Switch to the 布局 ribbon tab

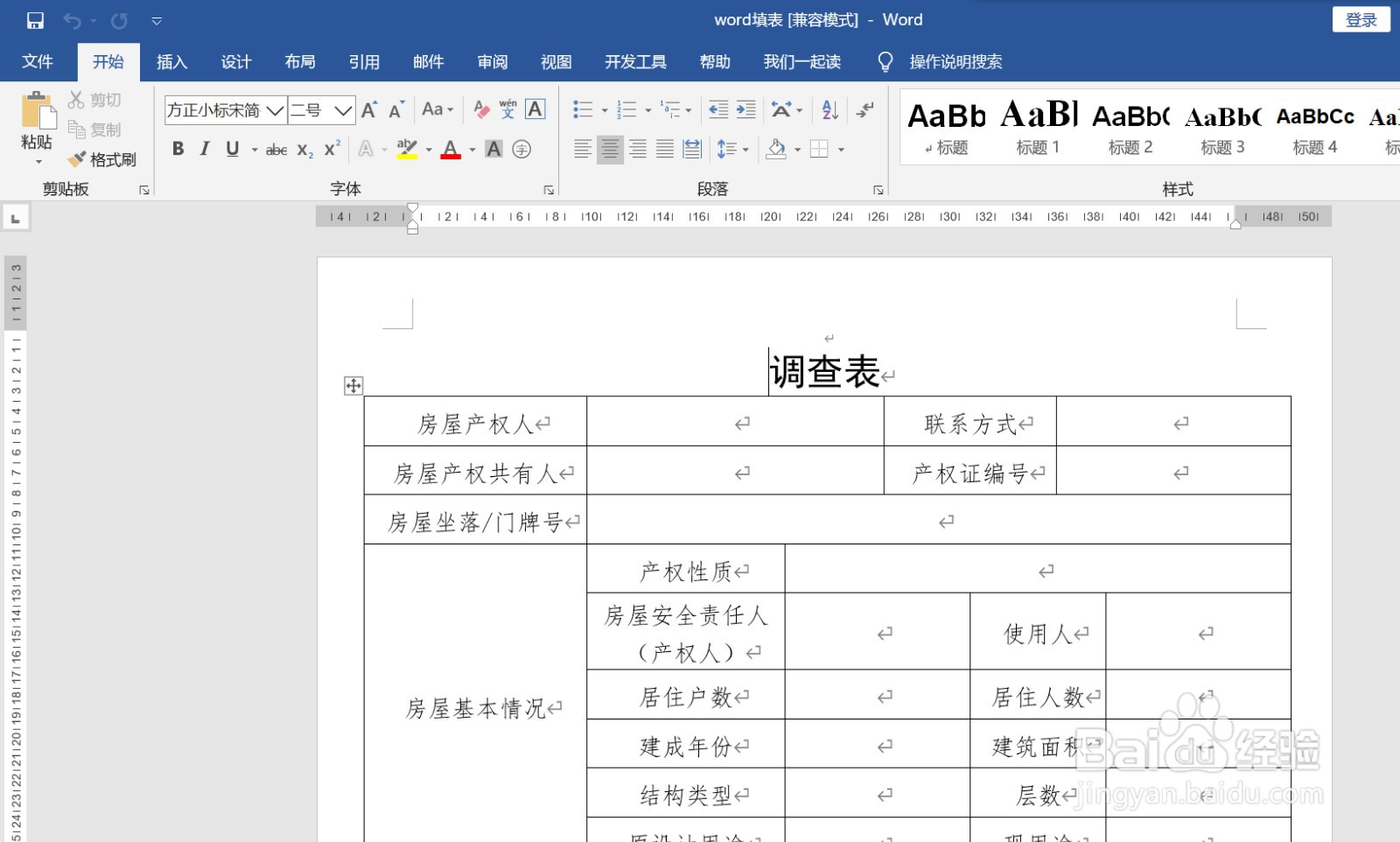300,61
